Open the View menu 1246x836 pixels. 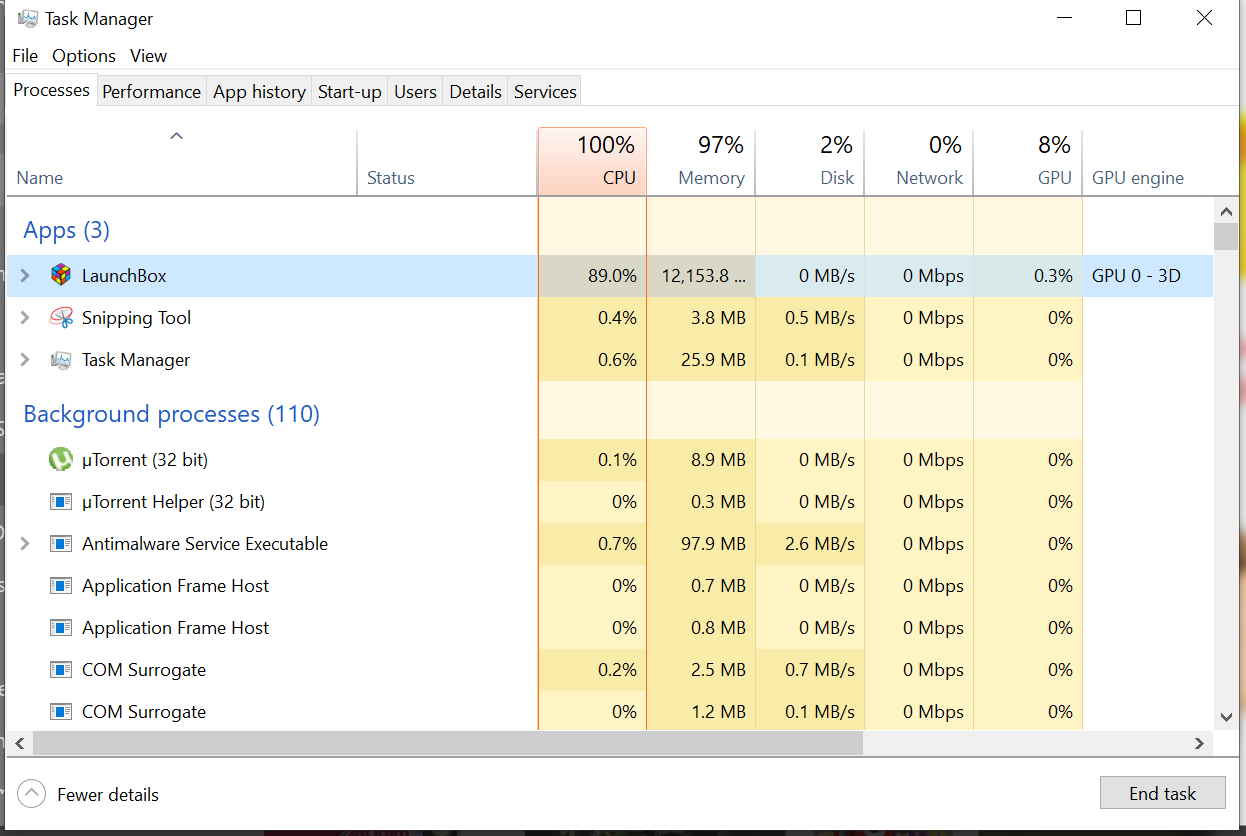(148, 56)
